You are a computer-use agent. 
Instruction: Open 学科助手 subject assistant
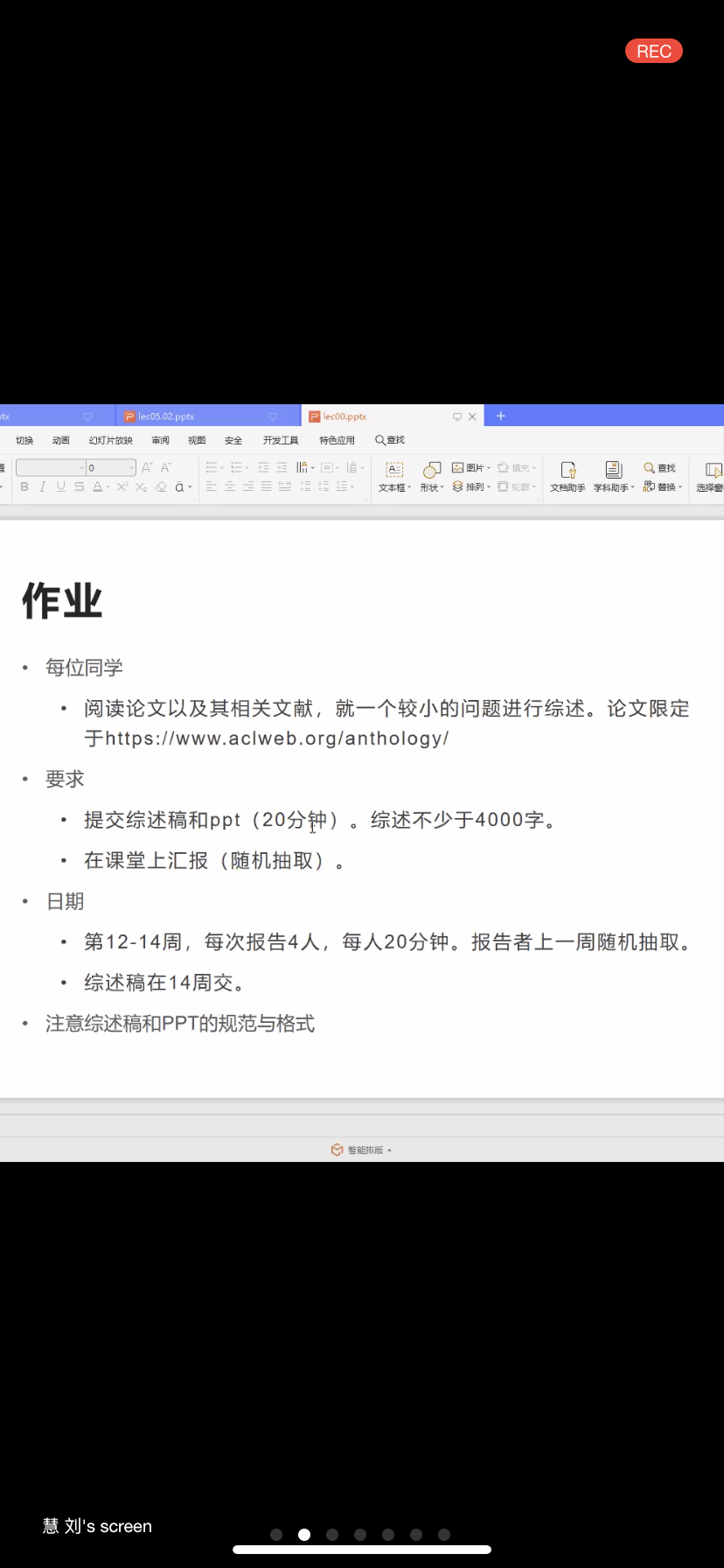point(614,477)
